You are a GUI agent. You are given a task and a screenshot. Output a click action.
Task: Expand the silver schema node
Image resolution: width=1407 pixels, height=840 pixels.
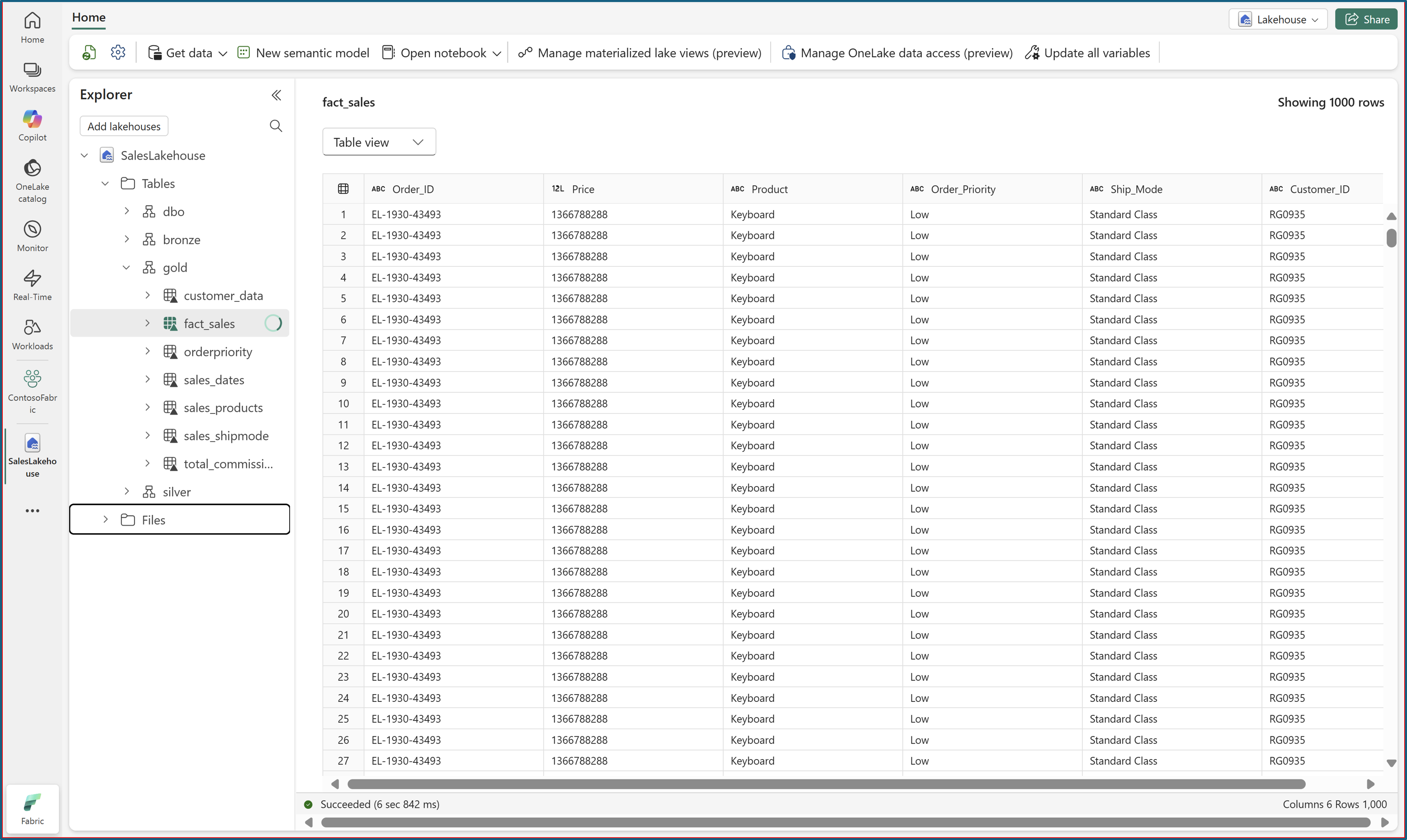point(127,491)
